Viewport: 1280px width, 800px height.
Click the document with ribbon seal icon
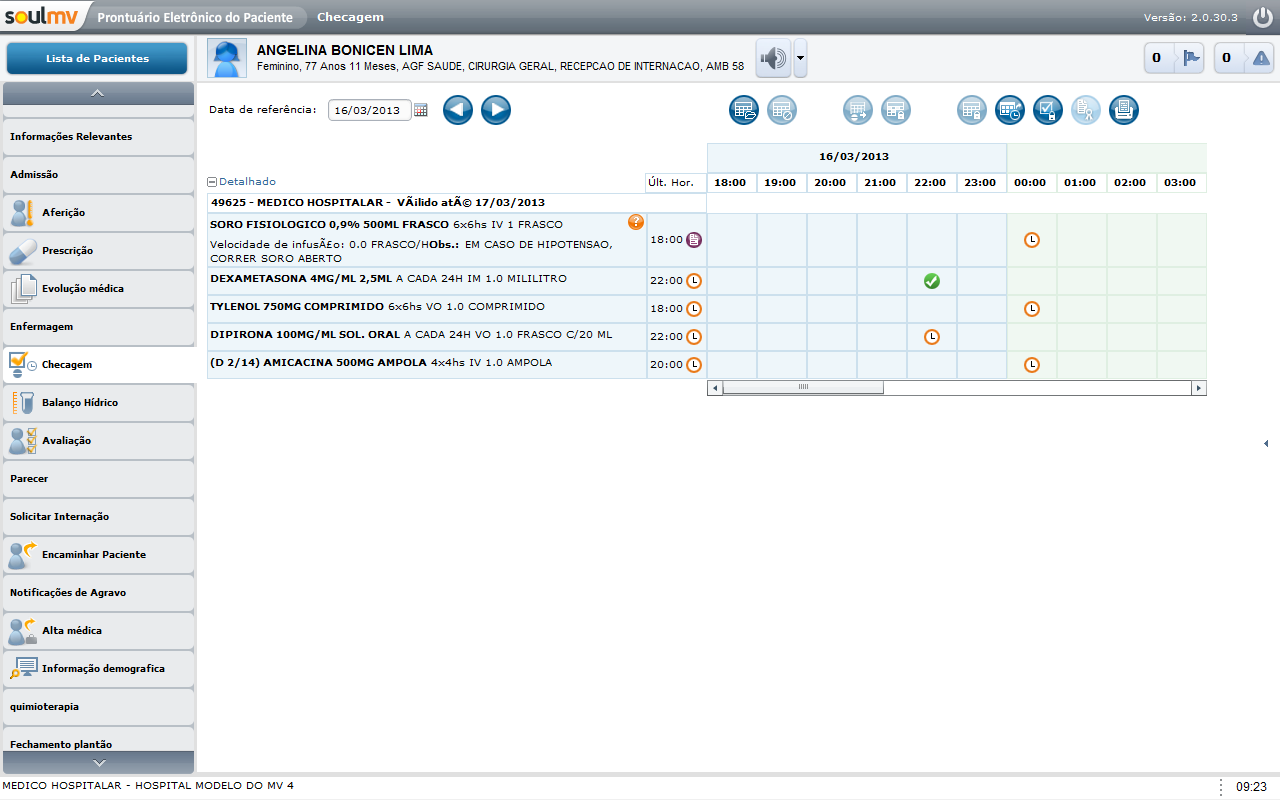1086,110
